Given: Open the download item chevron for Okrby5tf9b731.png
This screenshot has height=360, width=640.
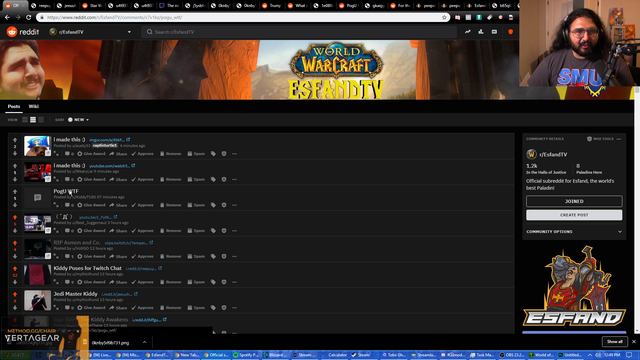Looking at the screenshot, I should coord(144,342).
